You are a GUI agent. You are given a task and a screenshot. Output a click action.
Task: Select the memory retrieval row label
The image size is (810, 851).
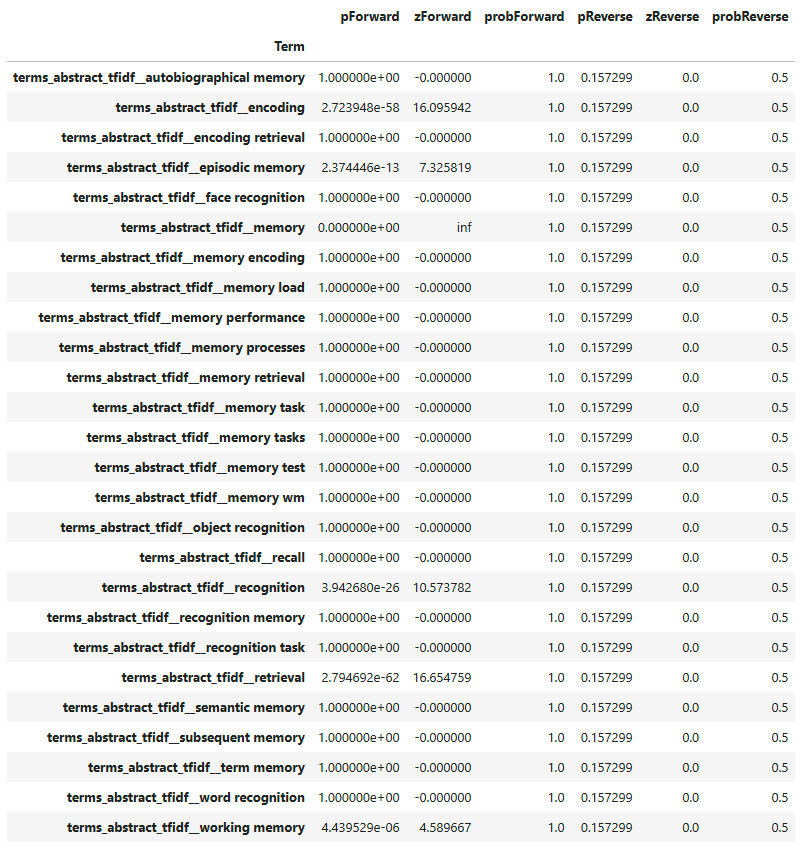click(x=186, y=377)
